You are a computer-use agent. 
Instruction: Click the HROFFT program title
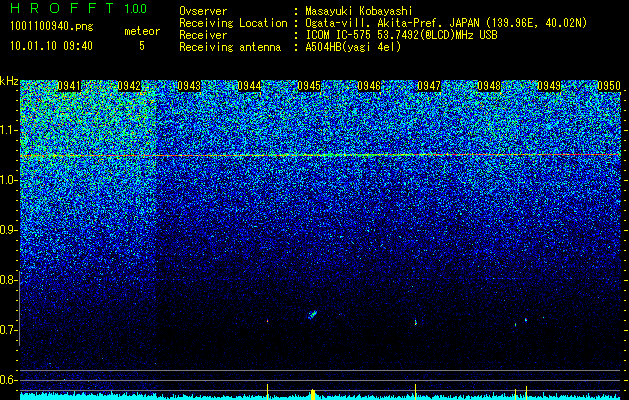[62, 8]
